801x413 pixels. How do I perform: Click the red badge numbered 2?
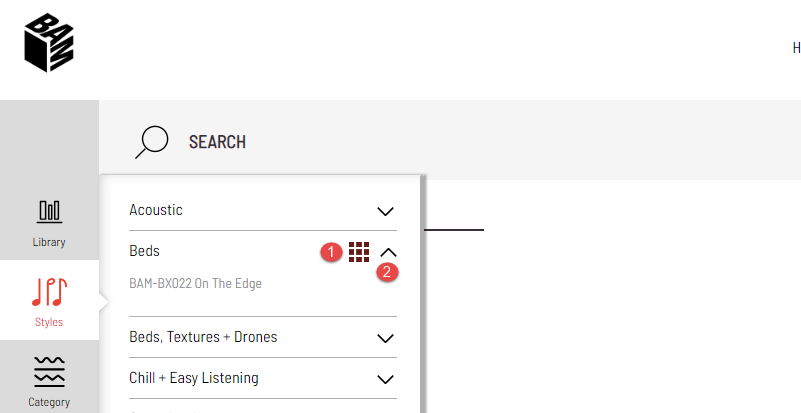pos(387,272)
